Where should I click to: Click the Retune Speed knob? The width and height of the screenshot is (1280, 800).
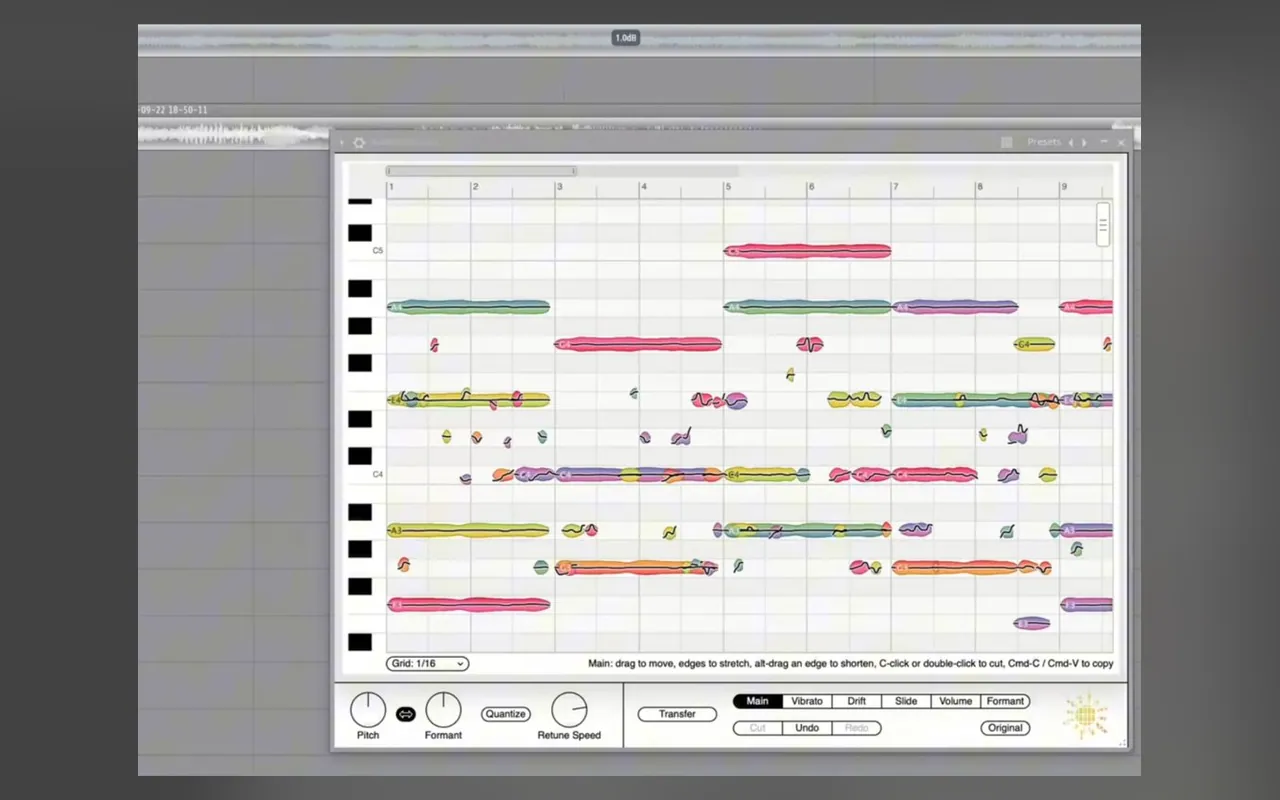coord(569,710)
